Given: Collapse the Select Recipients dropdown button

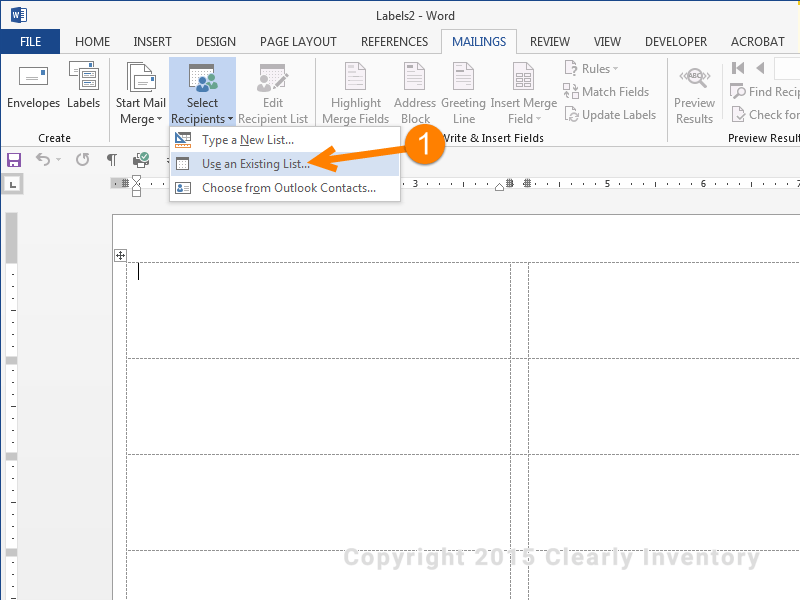Looking at the screenshot, I should pyautogui.click(x=202, y=93).
